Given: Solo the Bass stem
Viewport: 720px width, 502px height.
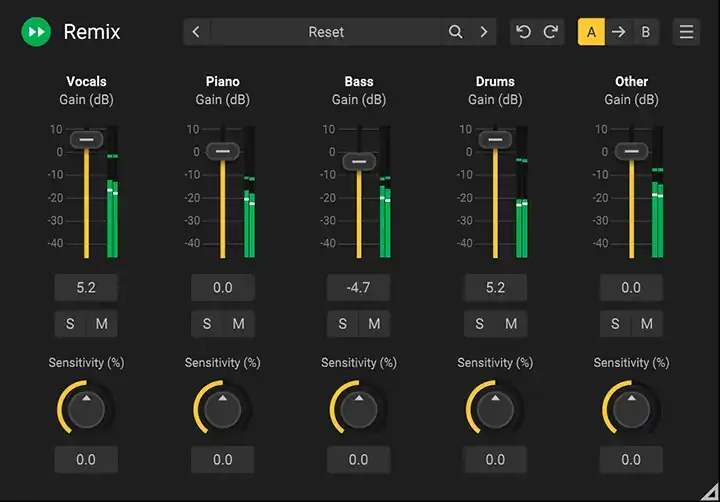Looking at the screenshot, I should coord(343,324).
